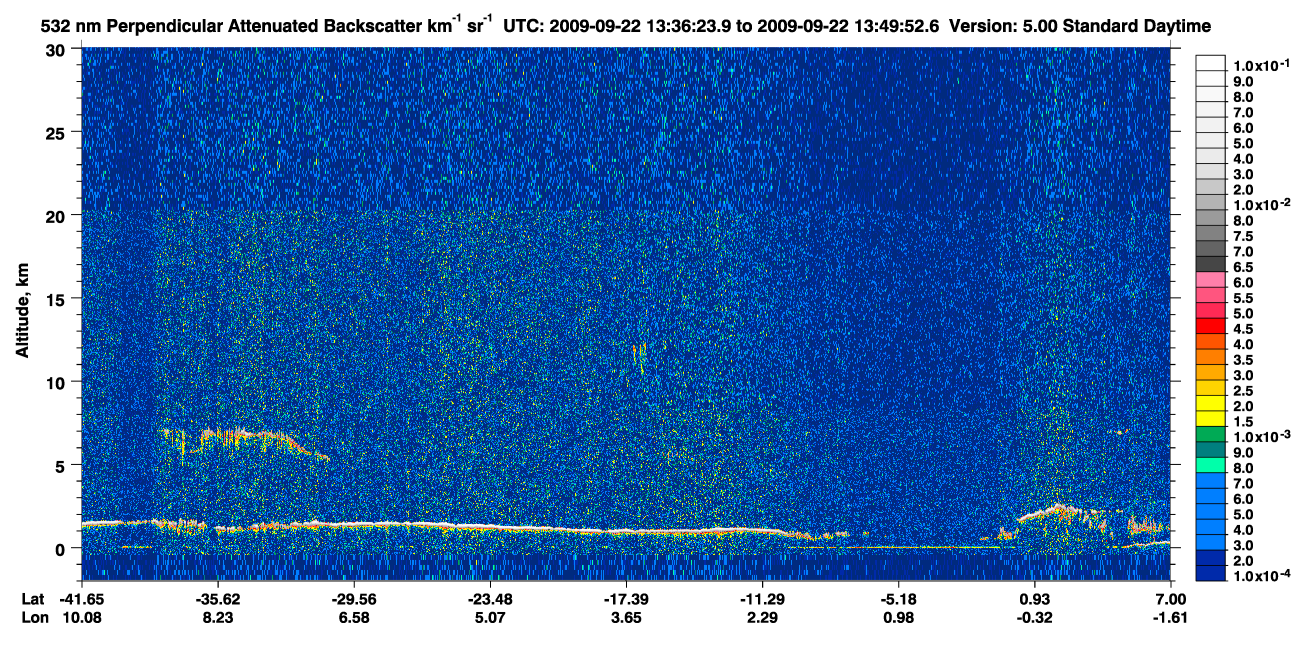Click the "Lon" row label
The height and width of the screenshot is (667, 1300).
click(34, 617)
